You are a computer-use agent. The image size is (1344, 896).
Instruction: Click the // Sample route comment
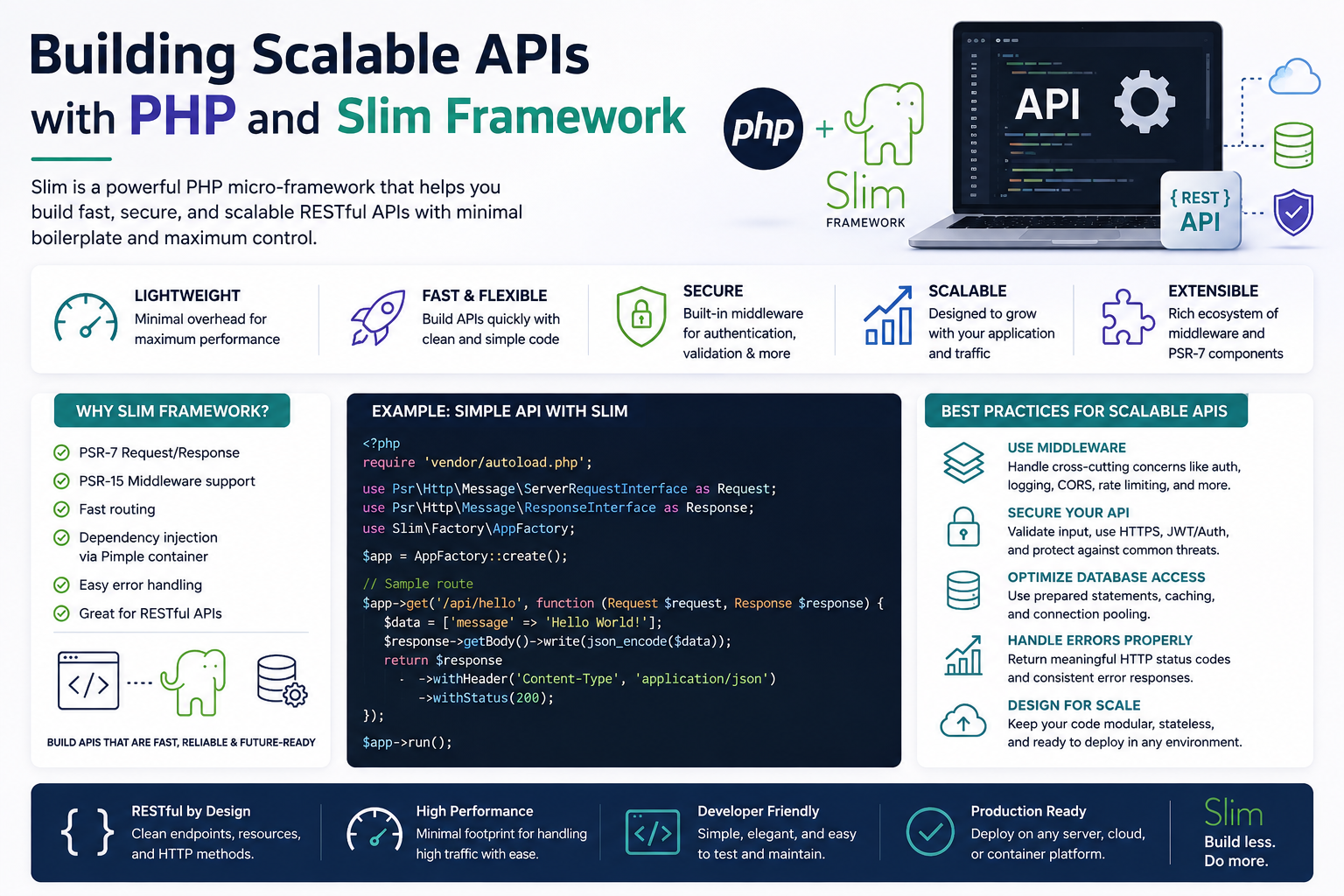(x=417, y=584)
